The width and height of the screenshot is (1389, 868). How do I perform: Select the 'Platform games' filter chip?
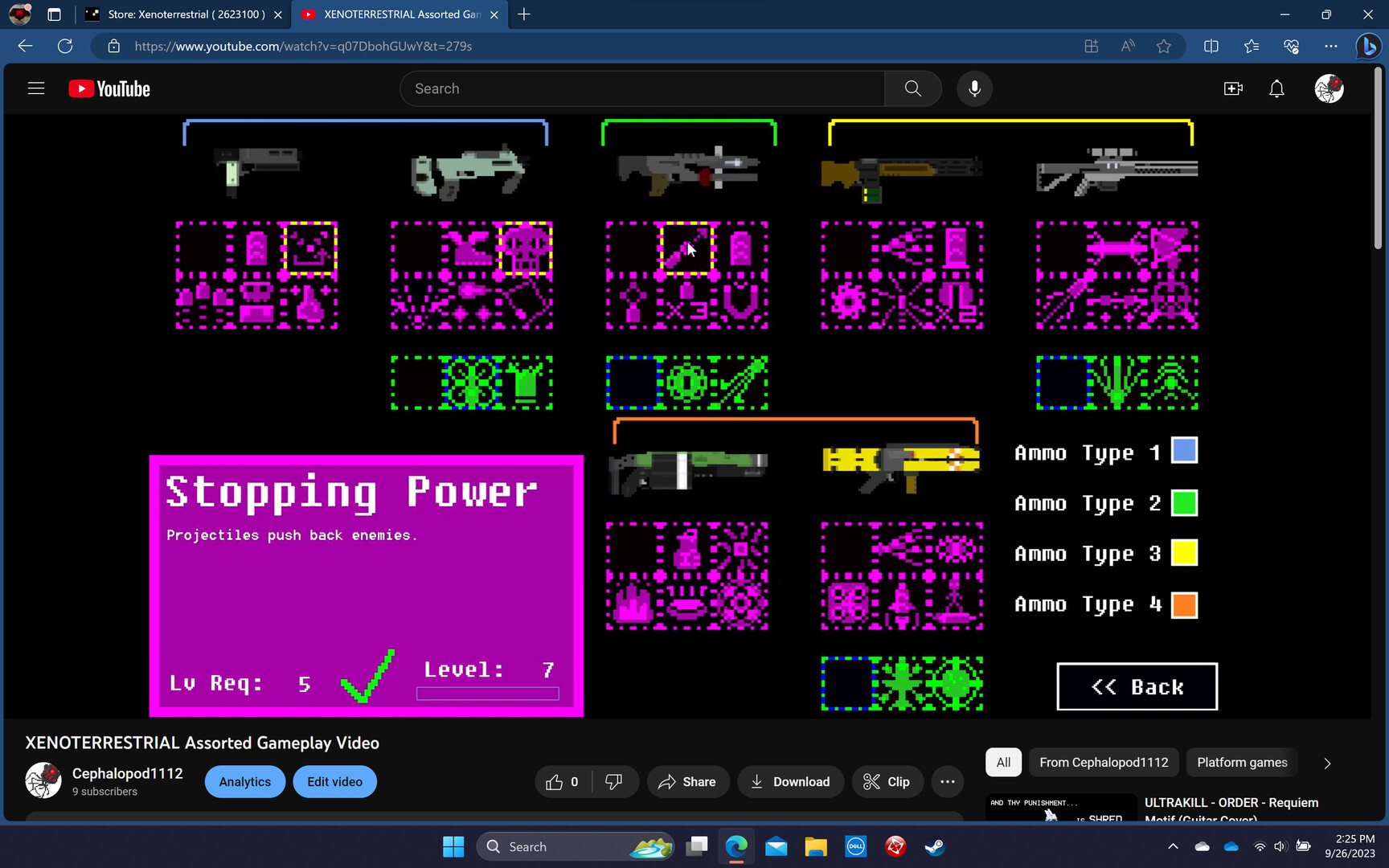[1242, 763]
